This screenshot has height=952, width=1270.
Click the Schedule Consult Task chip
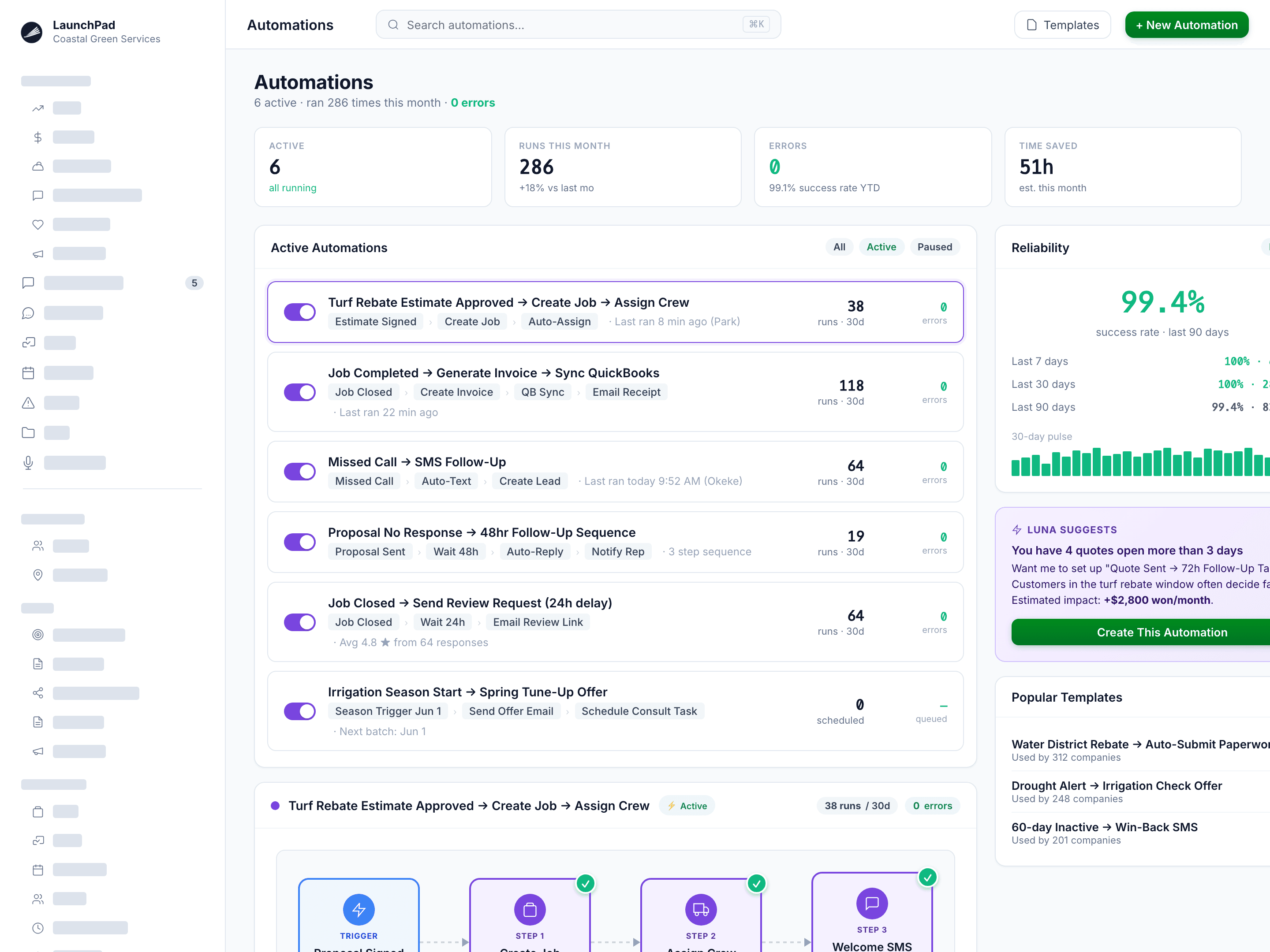pos(639,711)
